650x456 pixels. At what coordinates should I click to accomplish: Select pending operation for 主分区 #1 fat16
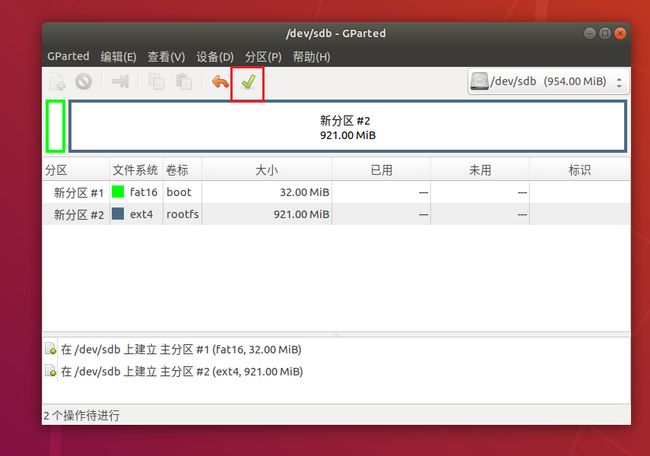[181, 349]
